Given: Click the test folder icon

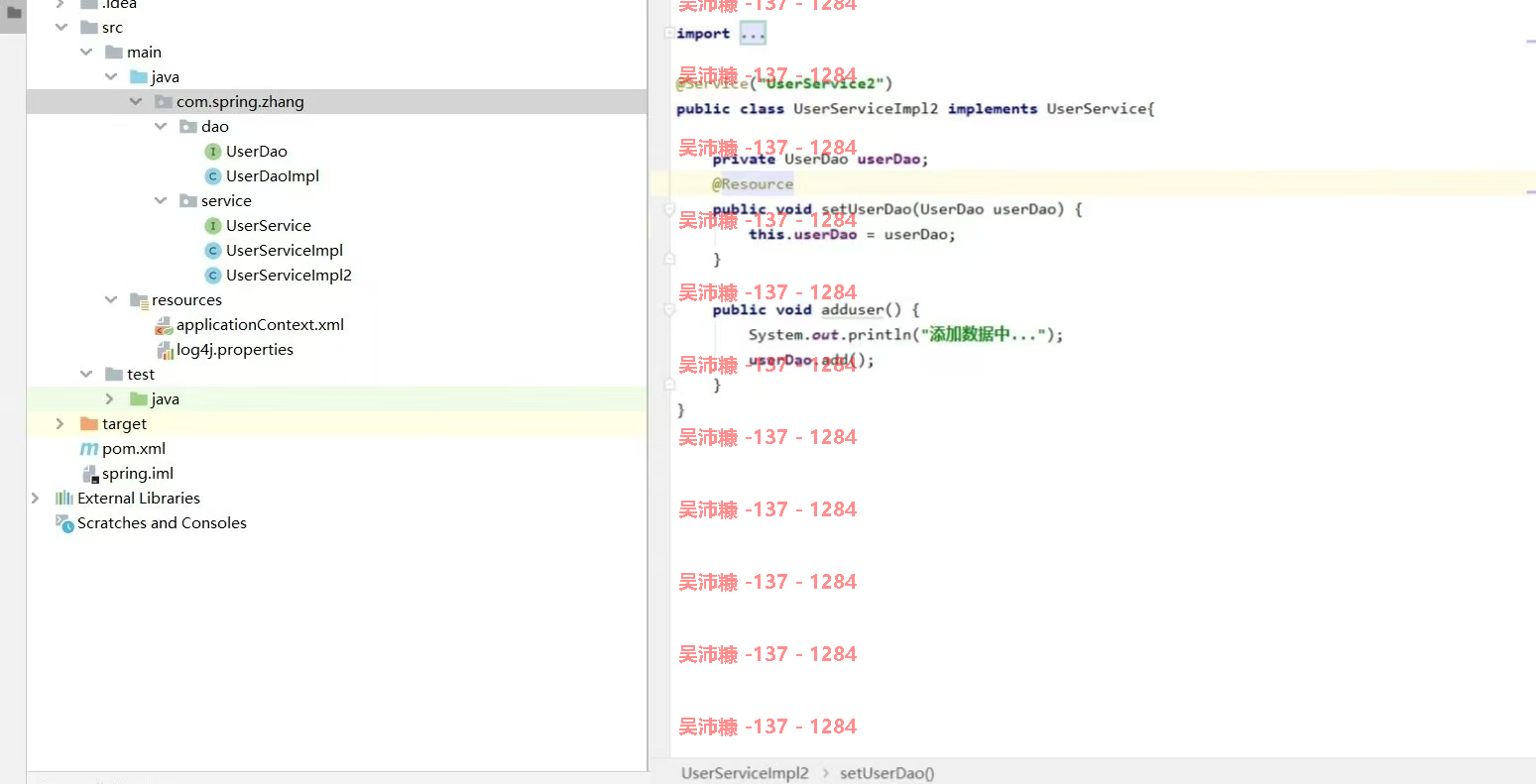Looking at the screenshot, I should point(114,375).
